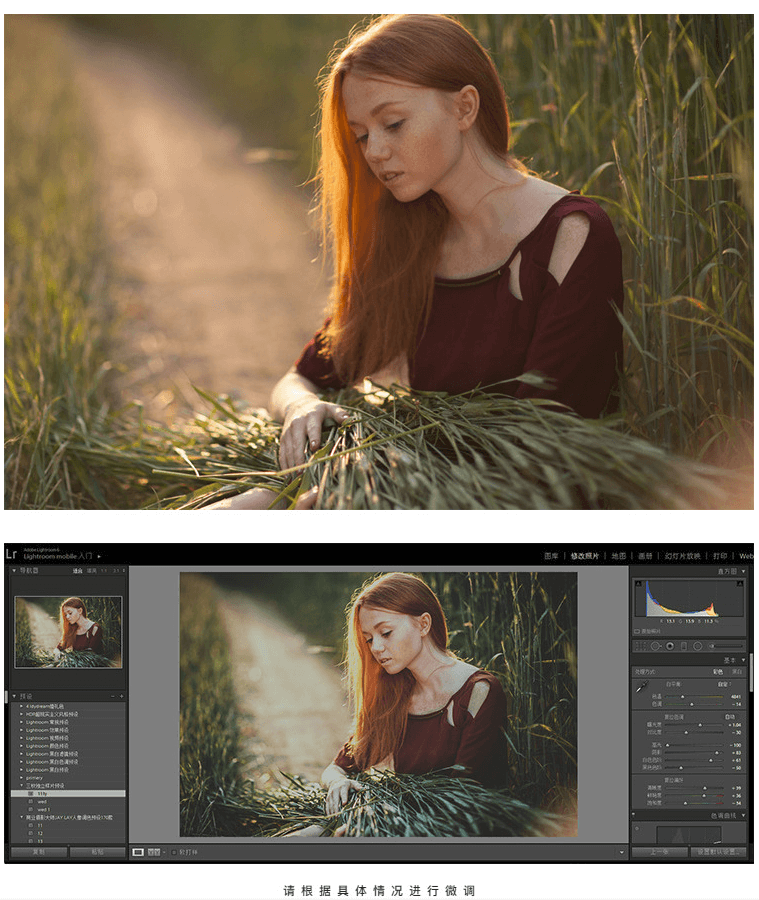Image resolution: width=759 pixels, height=900 pixels.
Task: Click the minus to remove preset
Action: [113, 696]
